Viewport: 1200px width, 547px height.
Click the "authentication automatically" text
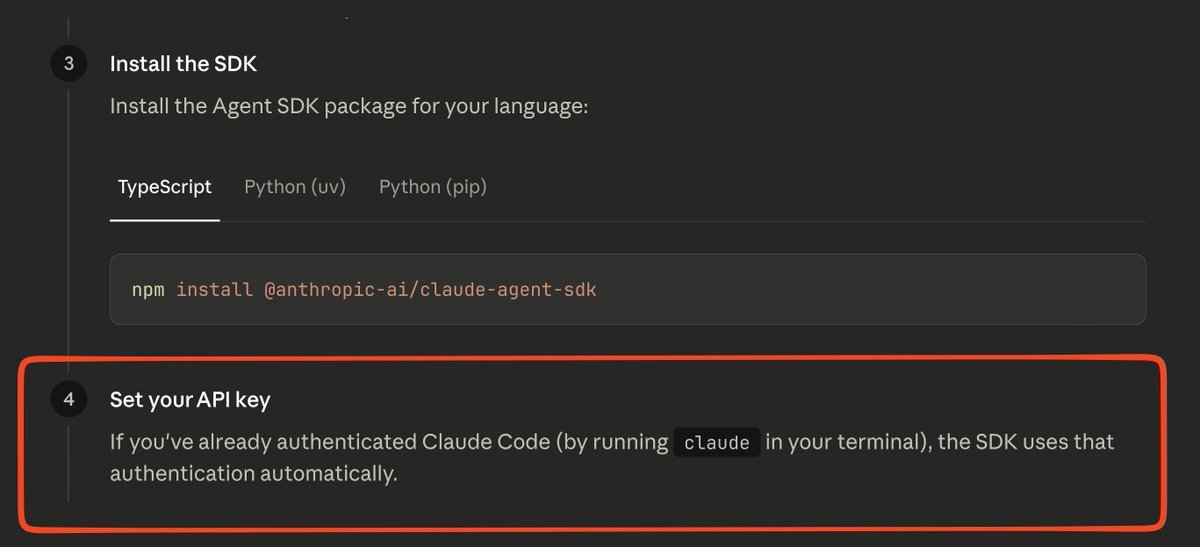click(x=254, y=473)
